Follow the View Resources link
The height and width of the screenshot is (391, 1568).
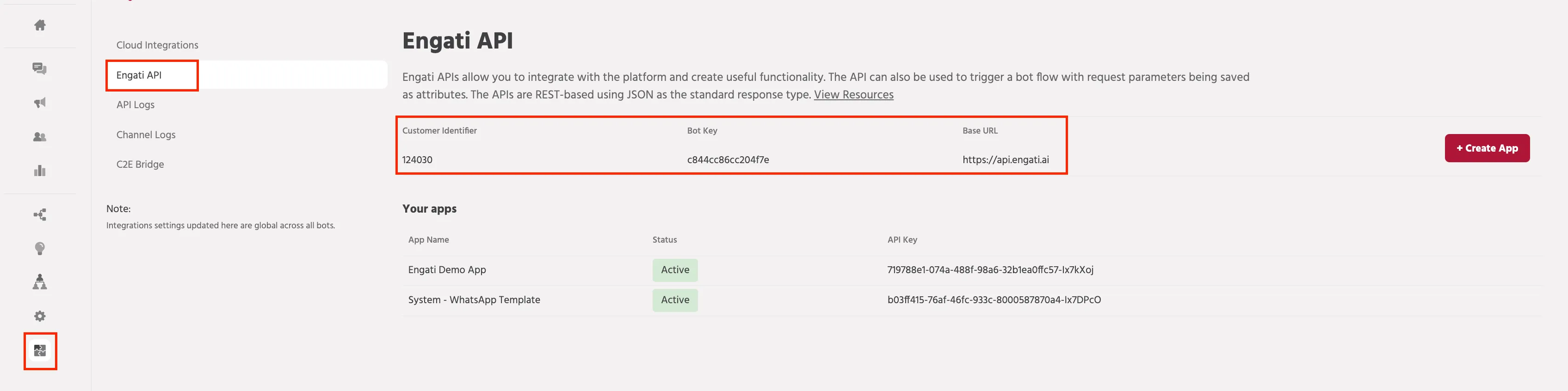pos(853,94)
